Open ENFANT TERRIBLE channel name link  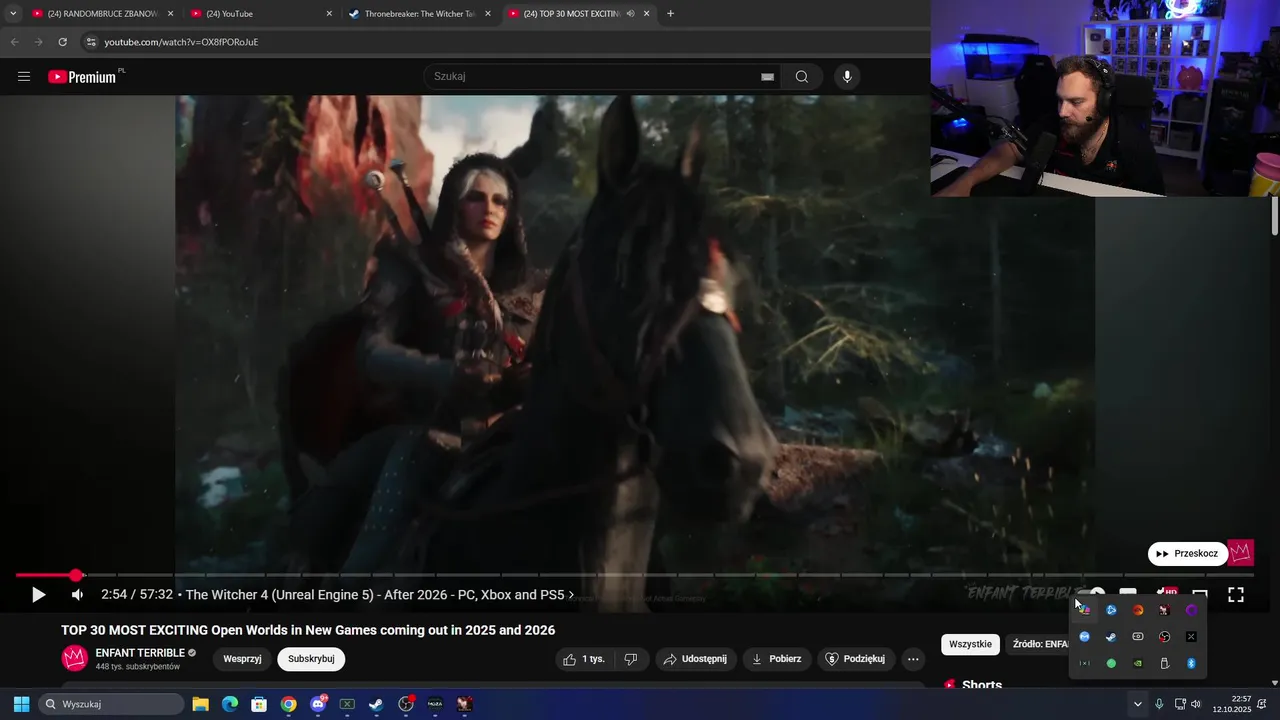pyautogui.click(x=140, y=653)
